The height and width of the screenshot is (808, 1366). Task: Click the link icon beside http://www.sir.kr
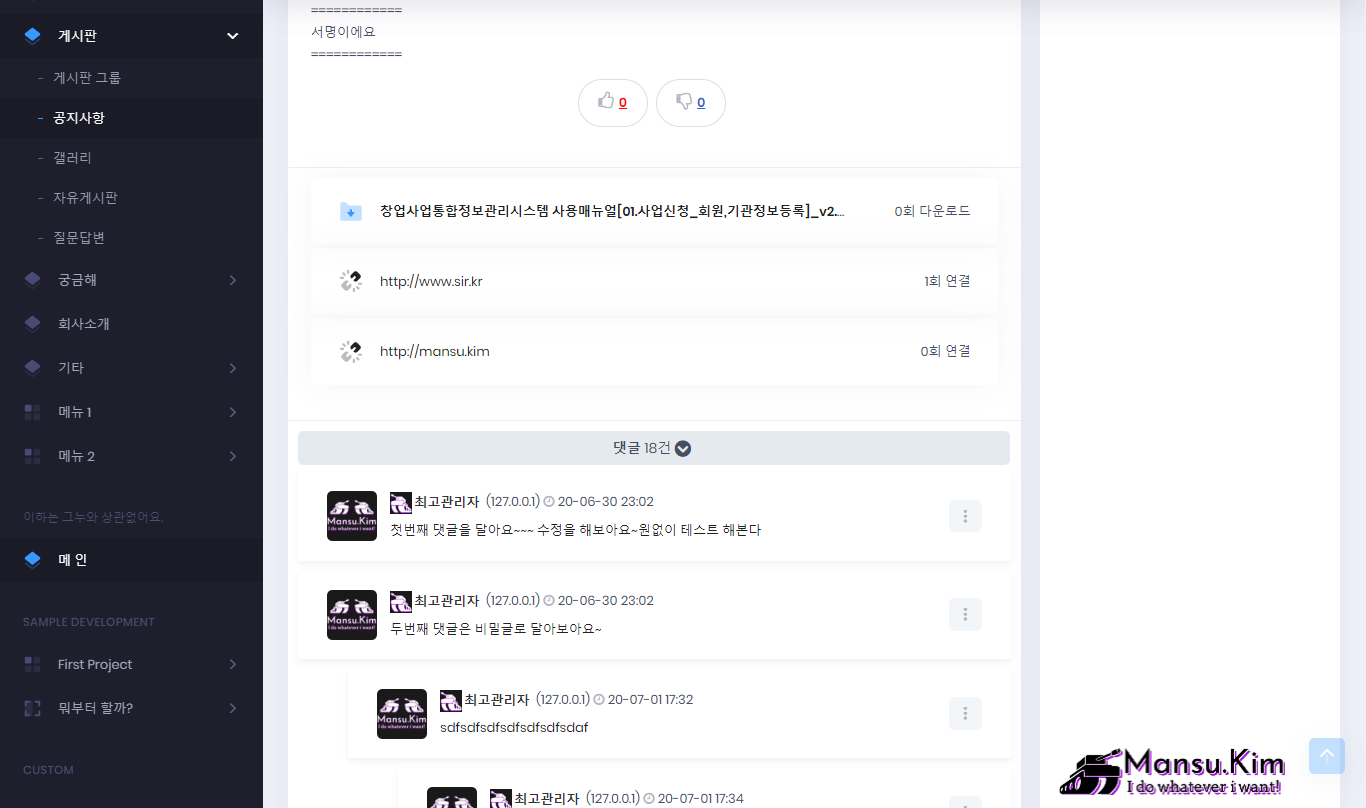[x=350, y=281]
